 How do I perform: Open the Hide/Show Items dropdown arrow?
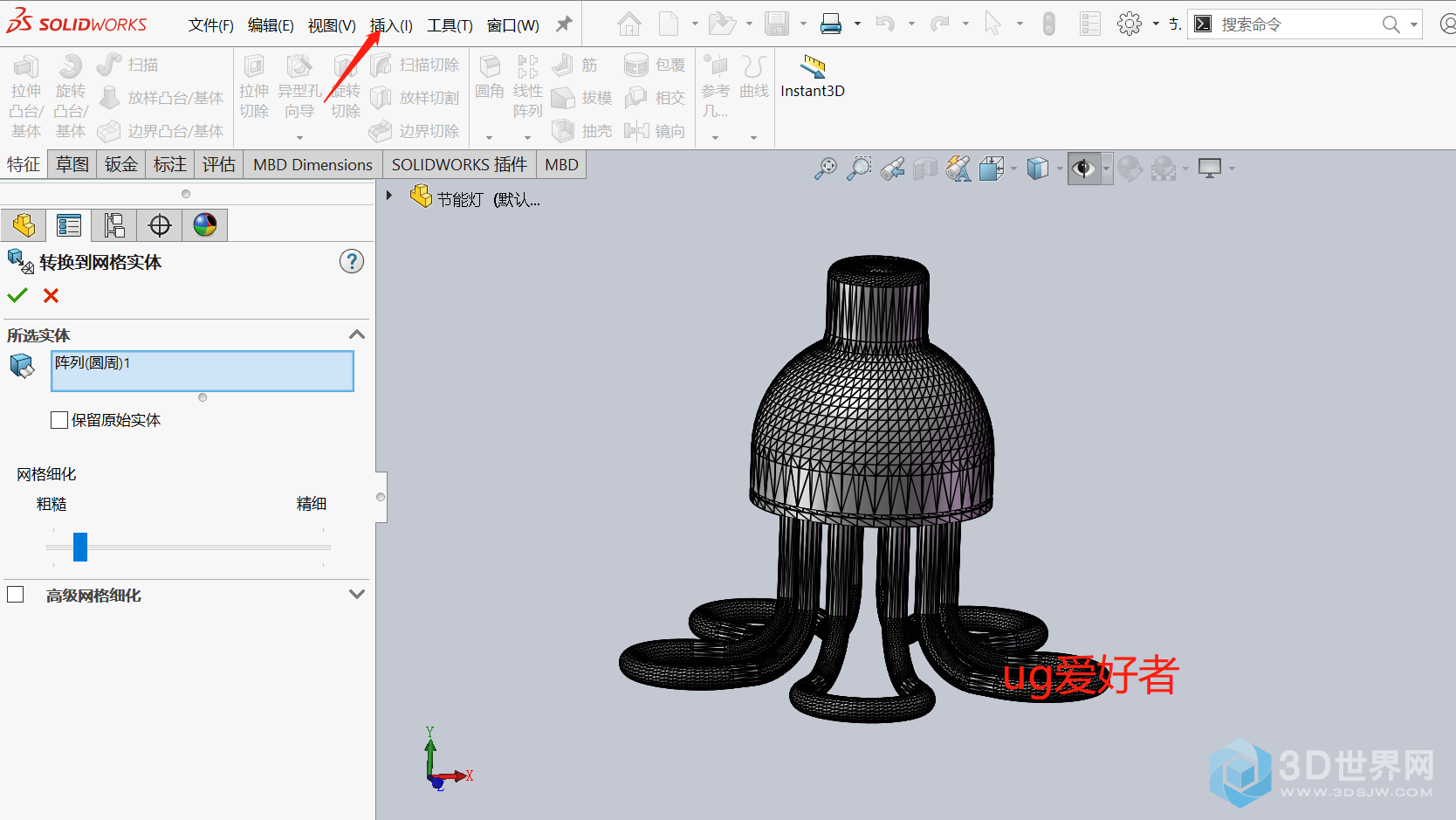click(x=1106, y=168)
